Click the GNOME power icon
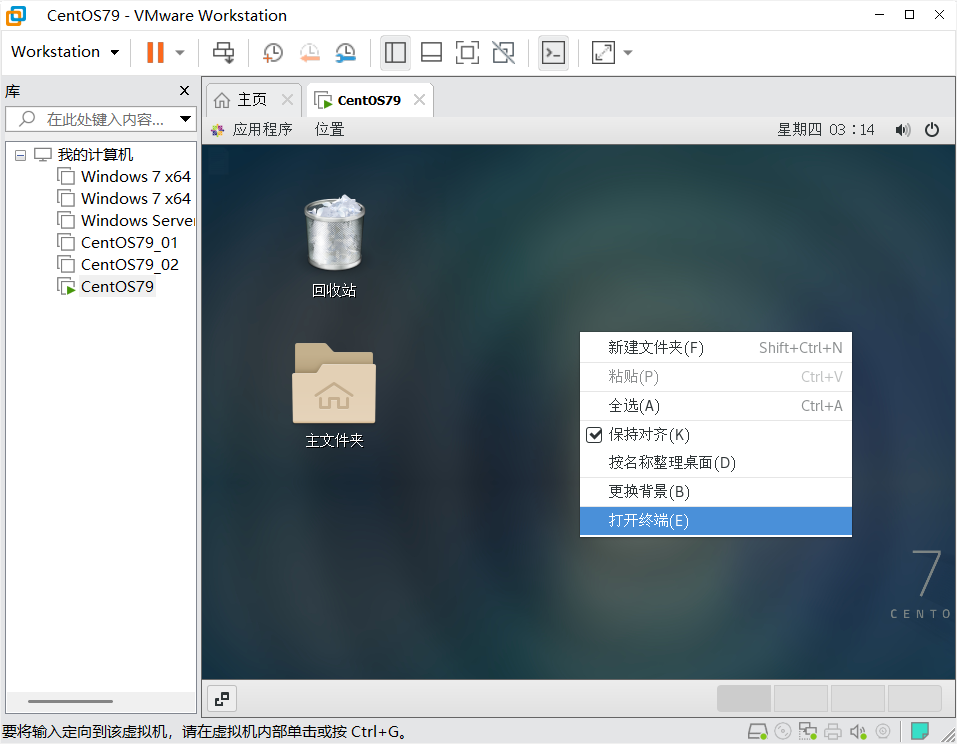The height and width of the screenshot is (744, 957). point(931,129)
